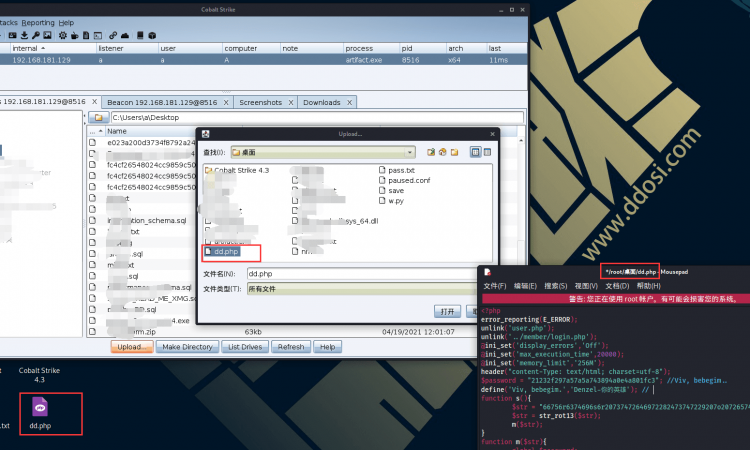Click the cube About icon
Viewport: 750px width, 450px height.
click(x=152, y=35)
